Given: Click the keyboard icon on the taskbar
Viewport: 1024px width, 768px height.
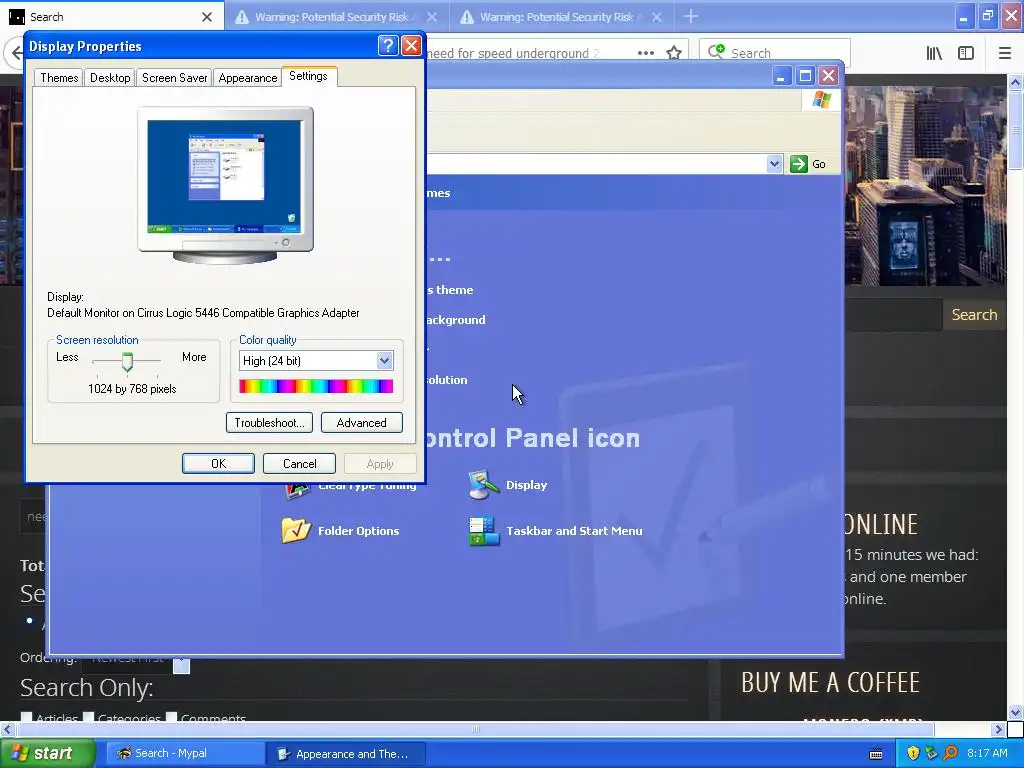Looking at the screenshot, I should (x=876, y=754).
